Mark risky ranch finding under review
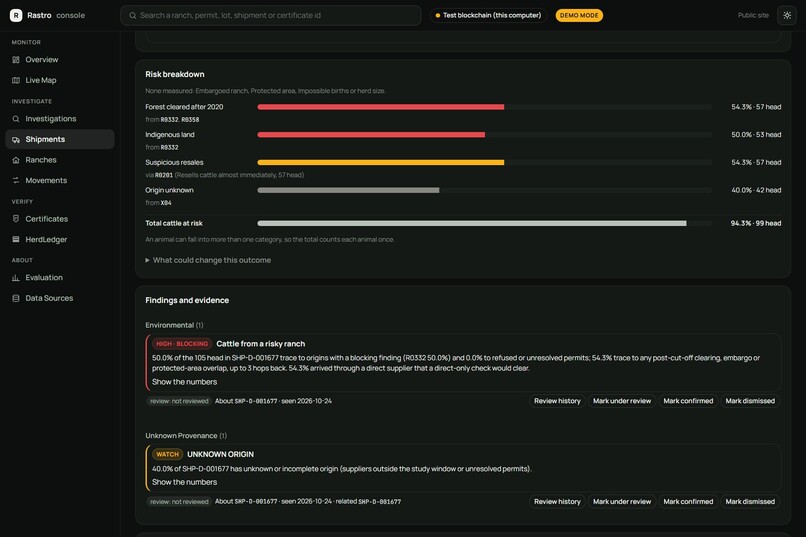This screenshot has width=806, height=537. tap(622, 401)
